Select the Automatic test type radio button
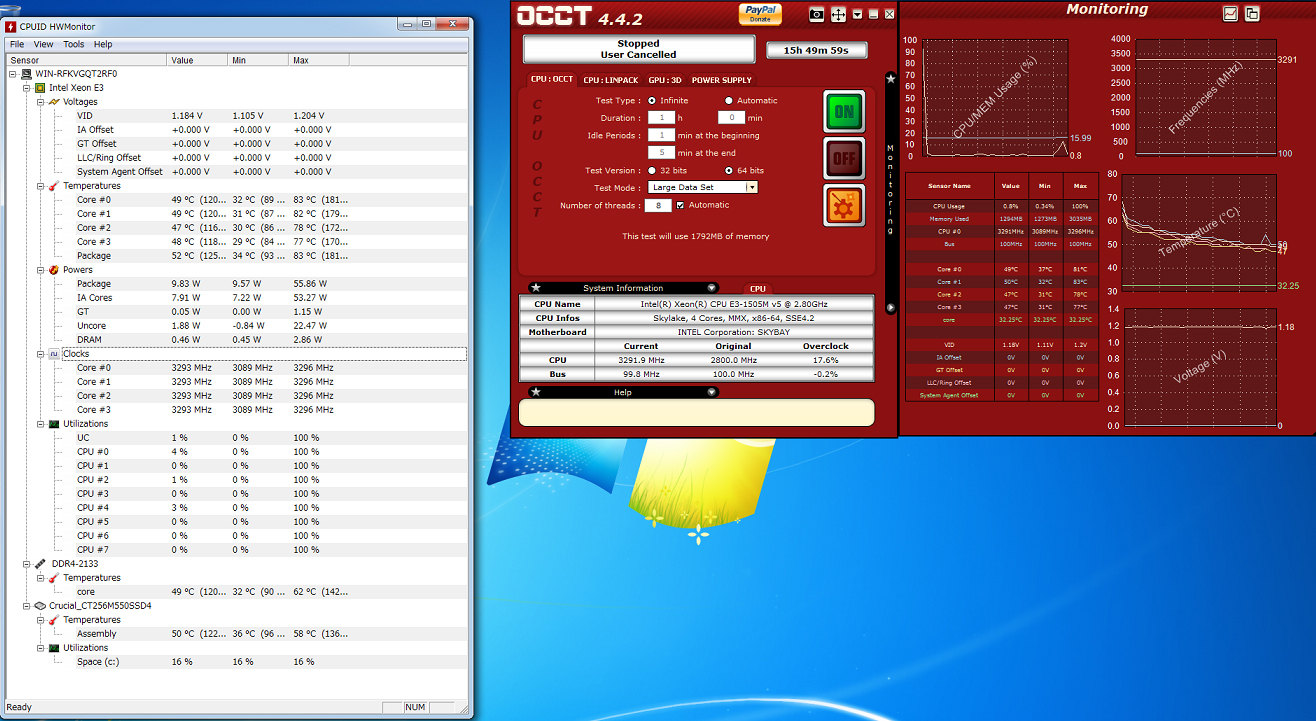 729,101
